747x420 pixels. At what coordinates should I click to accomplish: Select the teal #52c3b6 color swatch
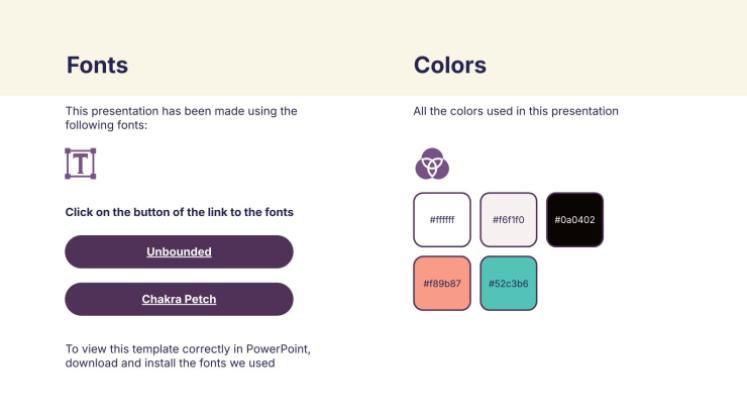pos(508,283)
